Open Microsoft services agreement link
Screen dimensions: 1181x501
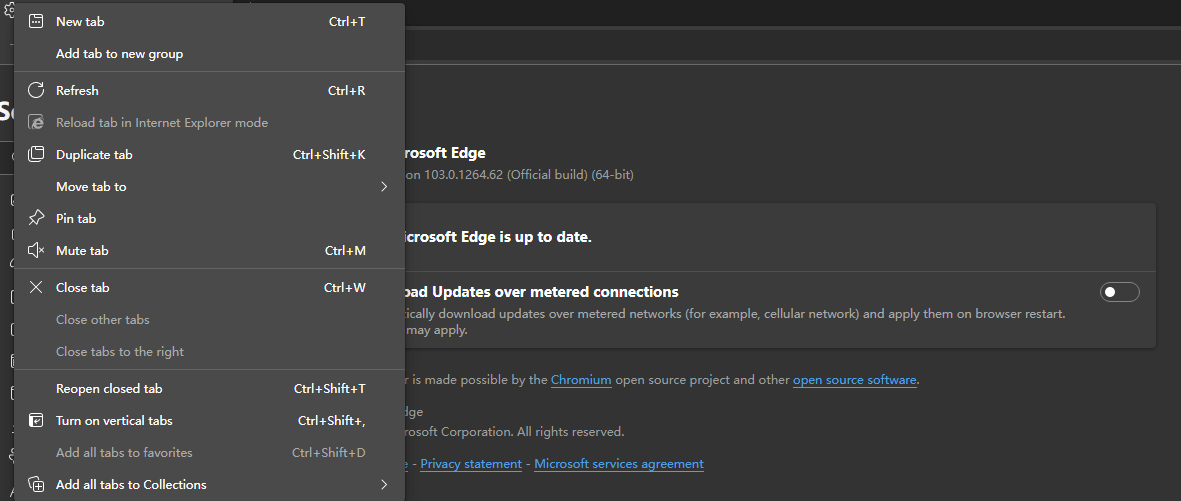pos(619,463)
